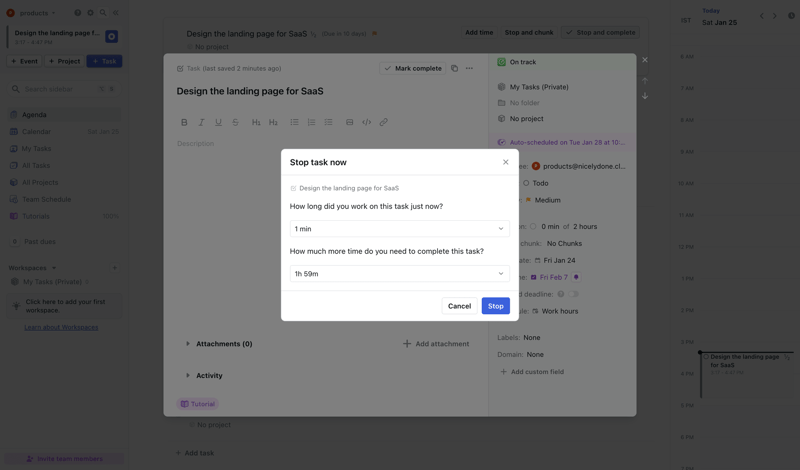Insert a numbered list
The height and width of the screenshot is (470, 800).
click(311, 122)
